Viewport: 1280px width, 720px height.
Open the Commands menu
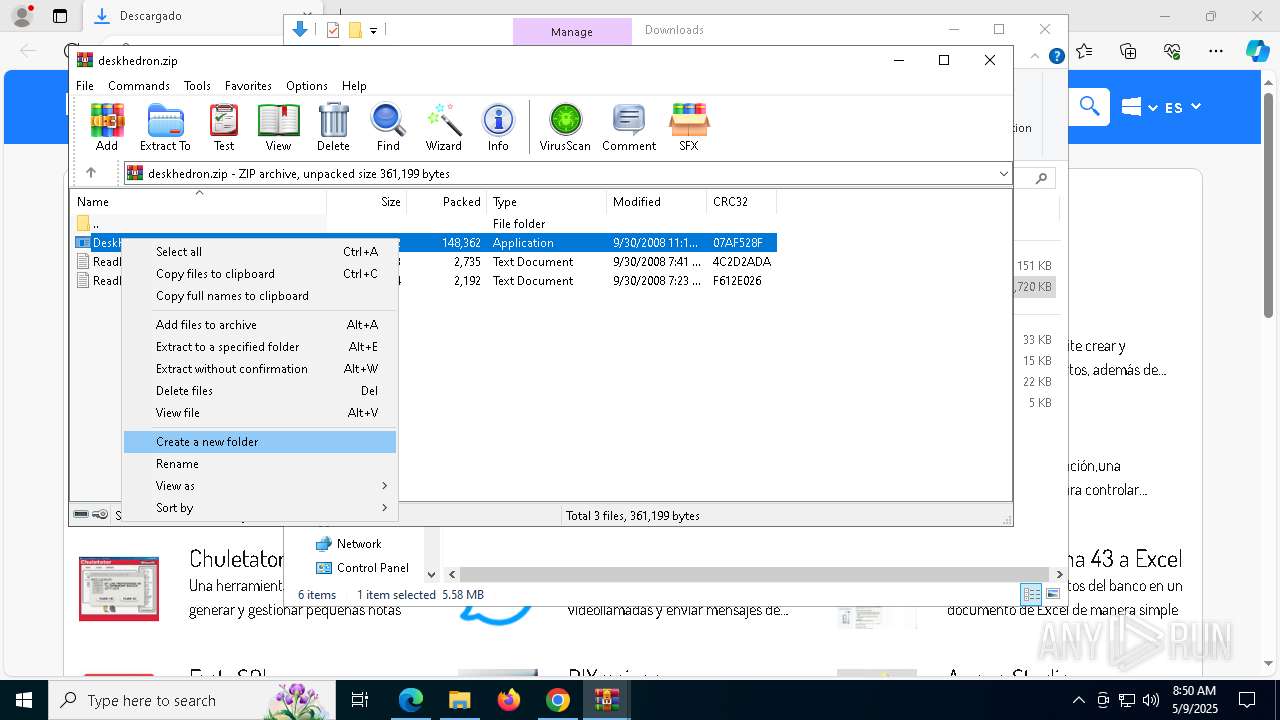(139, 86)
